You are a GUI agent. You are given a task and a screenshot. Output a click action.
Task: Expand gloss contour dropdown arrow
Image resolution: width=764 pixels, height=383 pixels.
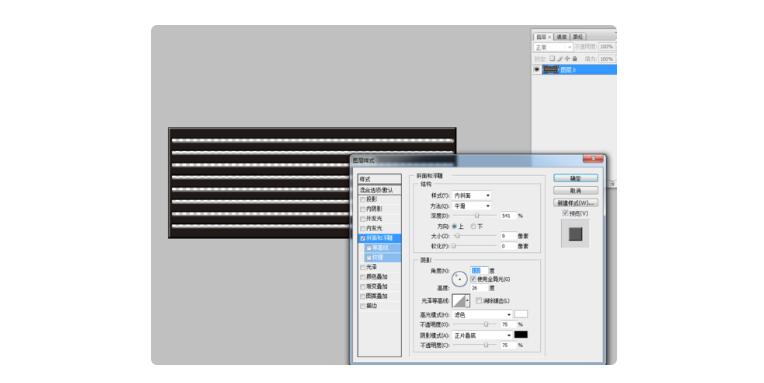468,301
